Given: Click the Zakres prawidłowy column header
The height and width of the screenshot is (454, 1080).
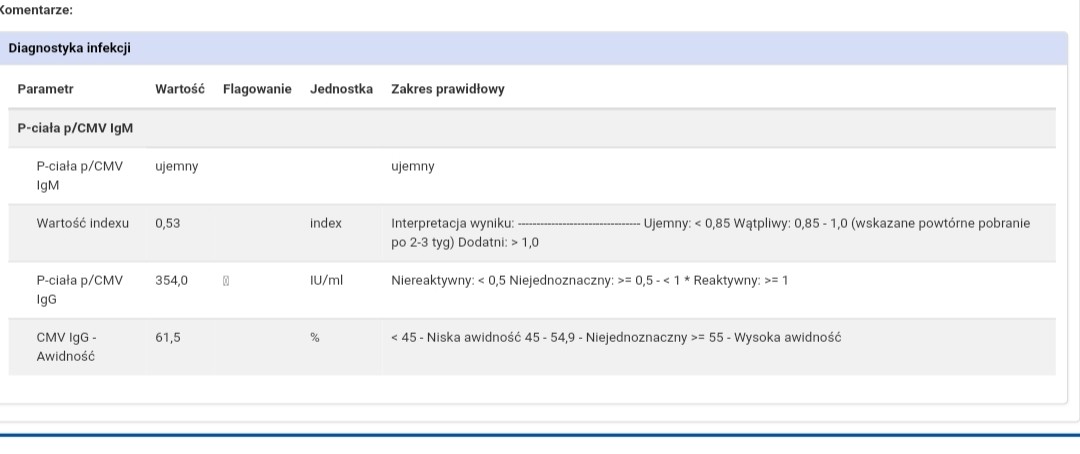Looking at the screenshot, I should 448,89.
